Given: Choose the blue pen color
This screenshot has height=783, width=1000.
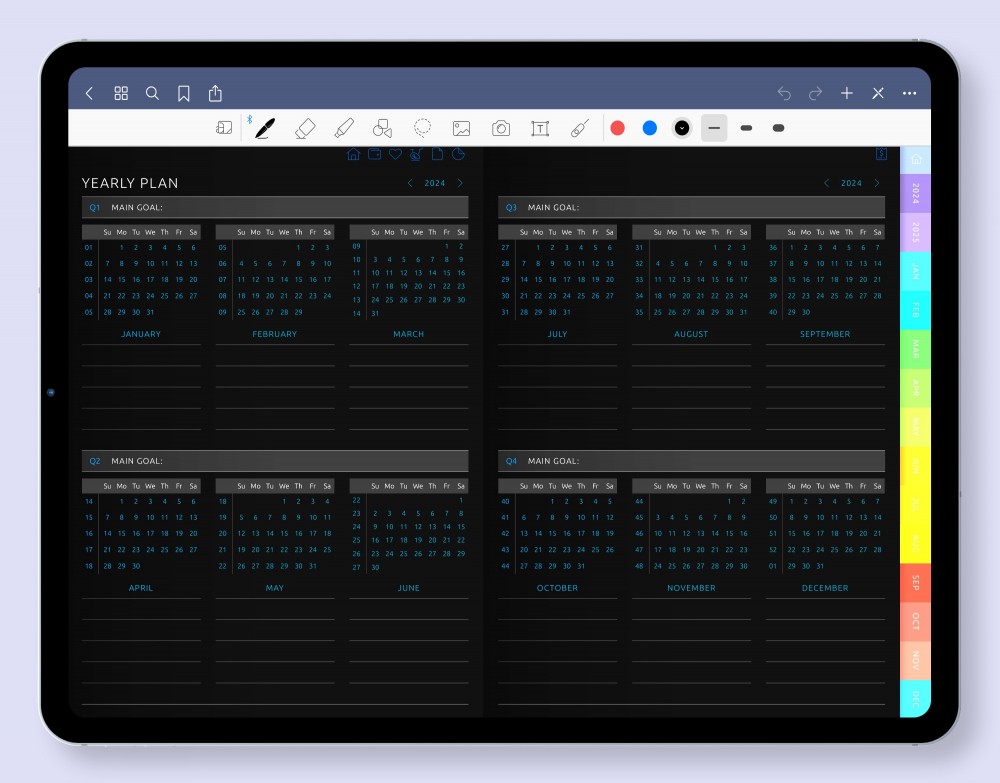Looking at the screenshot, I should tap(650, 128).
